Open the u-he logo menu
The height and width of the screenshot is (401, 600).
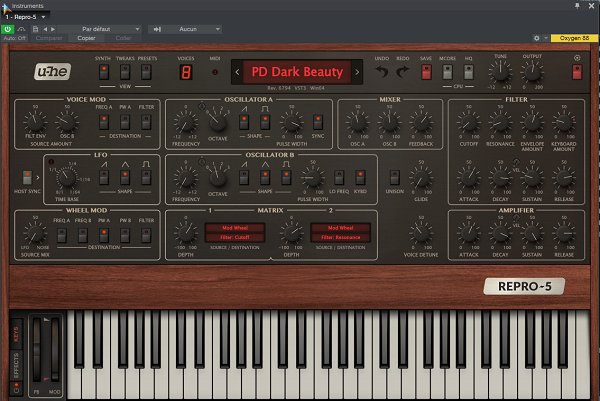point(52,71)
